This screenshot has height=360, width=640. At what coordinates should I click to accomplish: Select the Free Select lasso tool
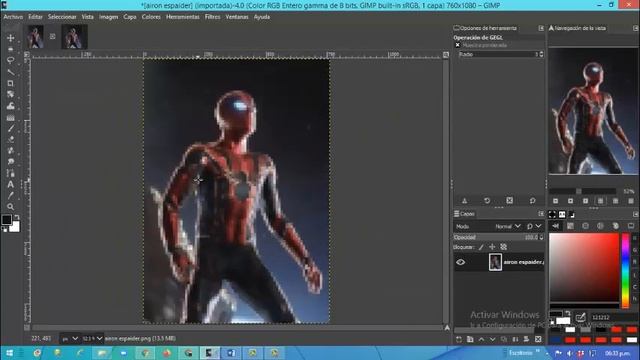tap(11, 60)
